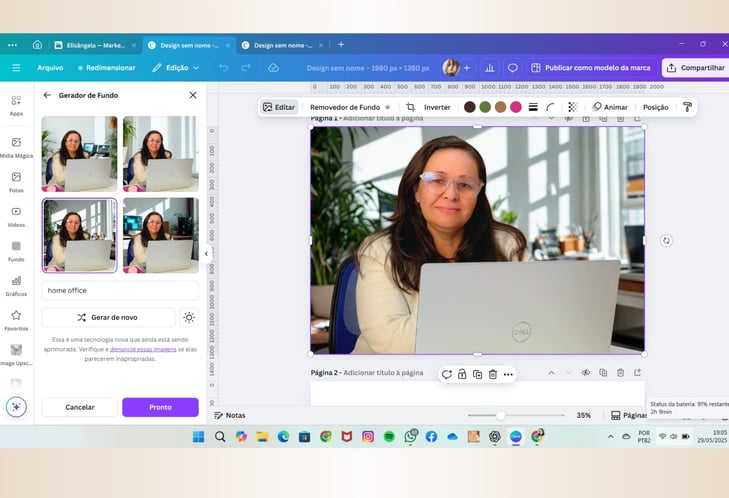Screen dimensions: 729x498
Task: Open the Favoritos sidebar panel
Action: [16, 320]
